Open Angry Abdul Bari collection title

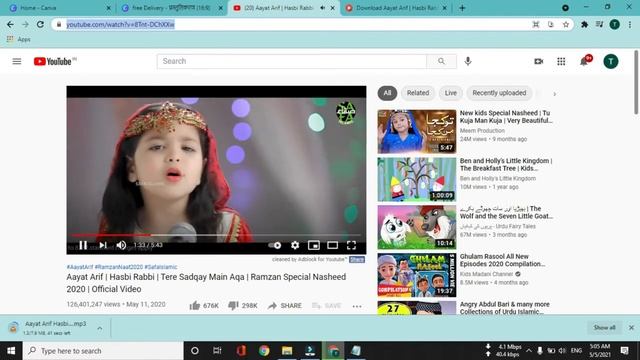pos(504,308)
